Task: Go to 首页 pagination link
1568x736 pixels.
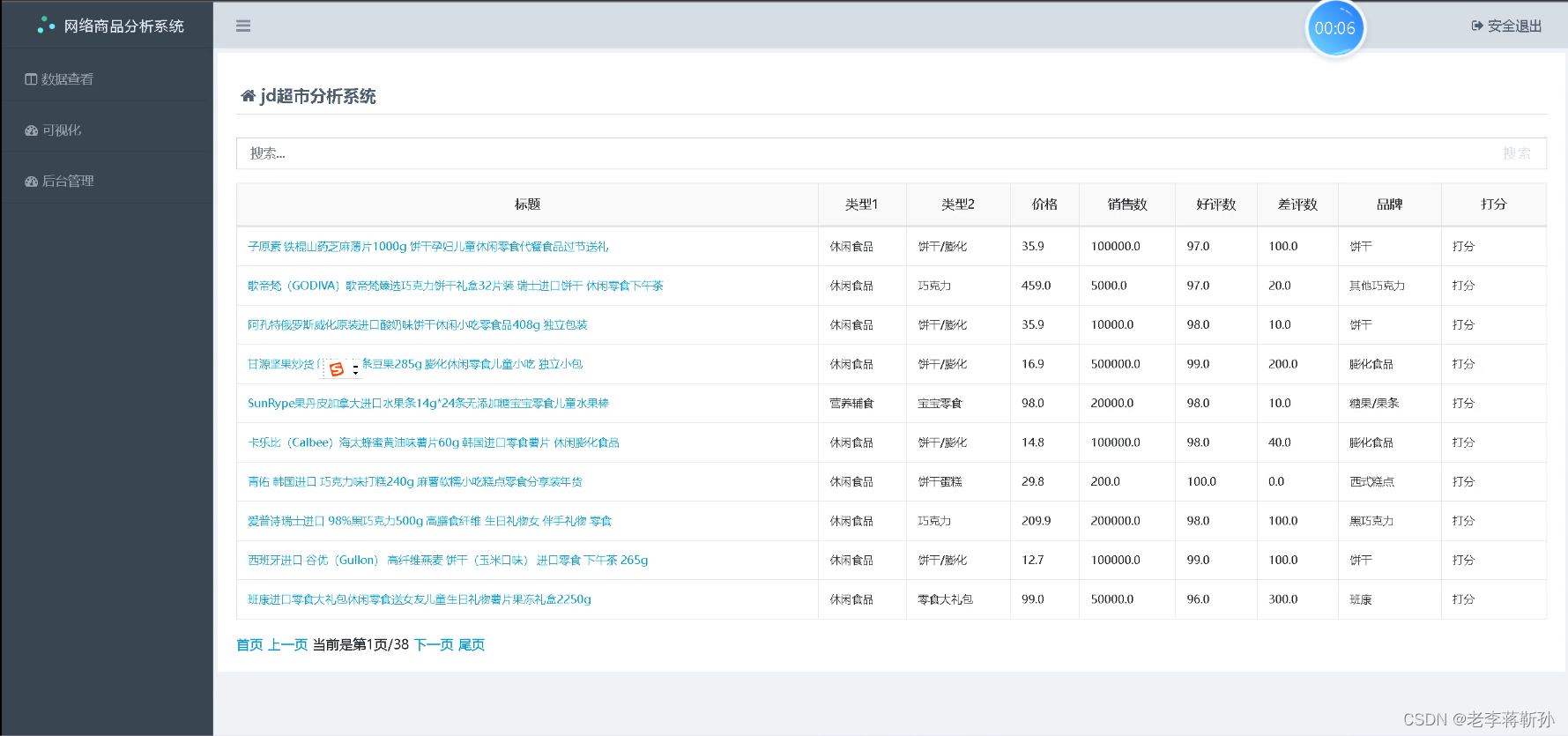Action: [x=249, y=645]
